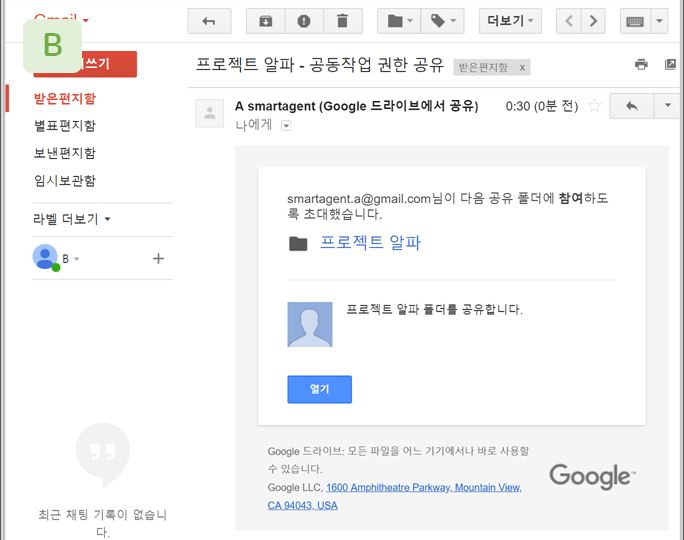This screenshot has width=684, height=540.
Task: Open the move-to folder dropdown
Action: pyautogui.click(x=399, y=21)
